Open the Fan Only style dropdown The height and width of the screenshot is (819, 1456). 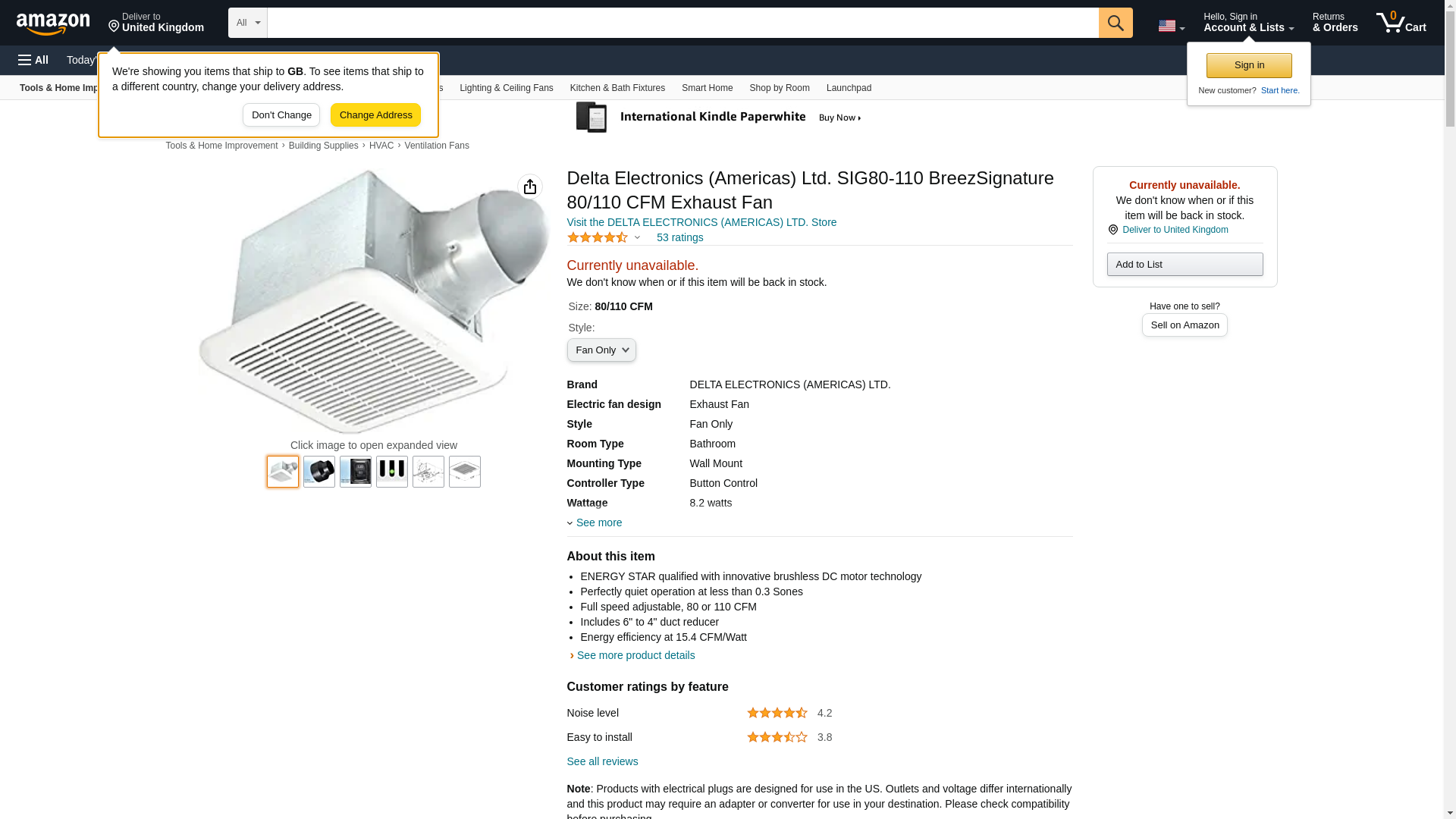pyautogui.click(x=601, y=350)
